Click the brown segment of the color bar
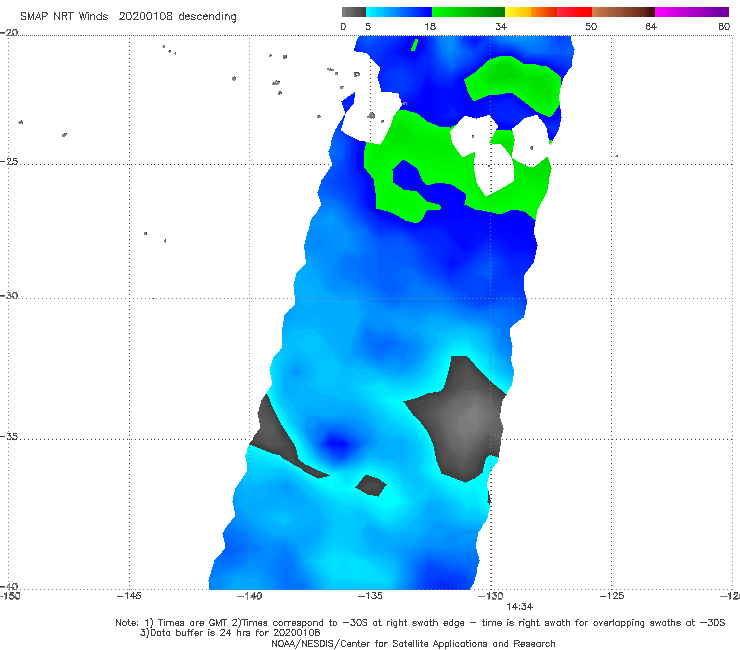Viewport: 740px width, 650px height. tap(623, 12)
